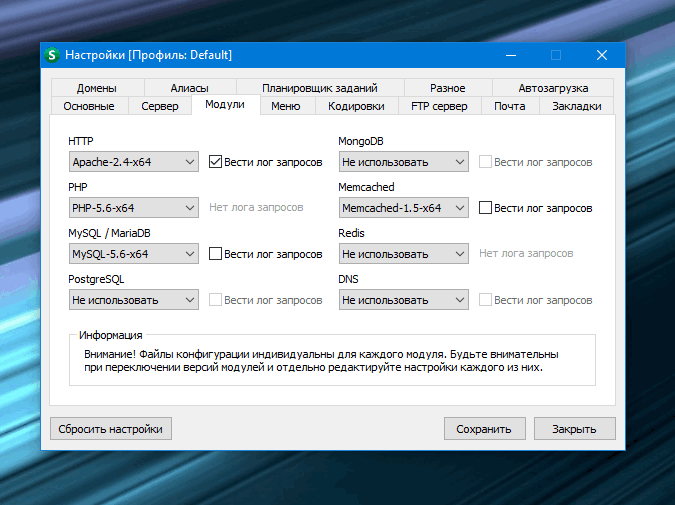Open the PostgreSQL module dropdown
This screenshot has height=505, width=675.
pos(133,300)
